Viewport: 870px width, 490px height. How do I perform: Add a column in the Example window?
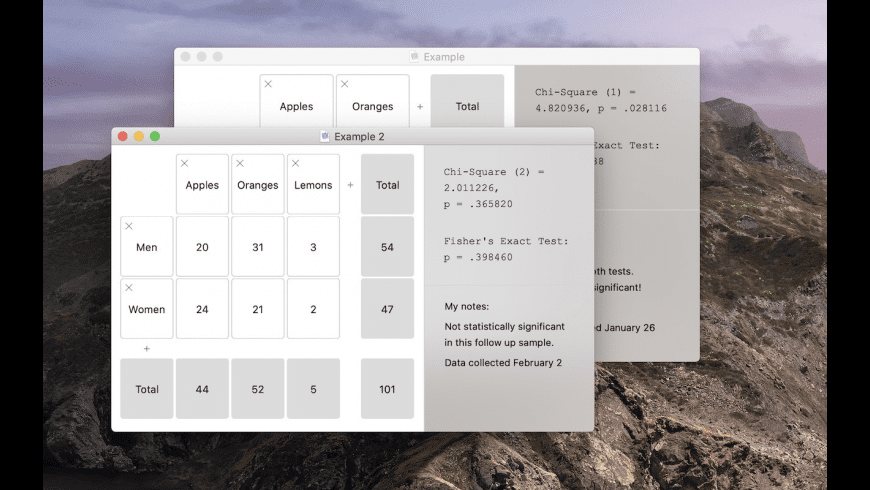(420, 107)
